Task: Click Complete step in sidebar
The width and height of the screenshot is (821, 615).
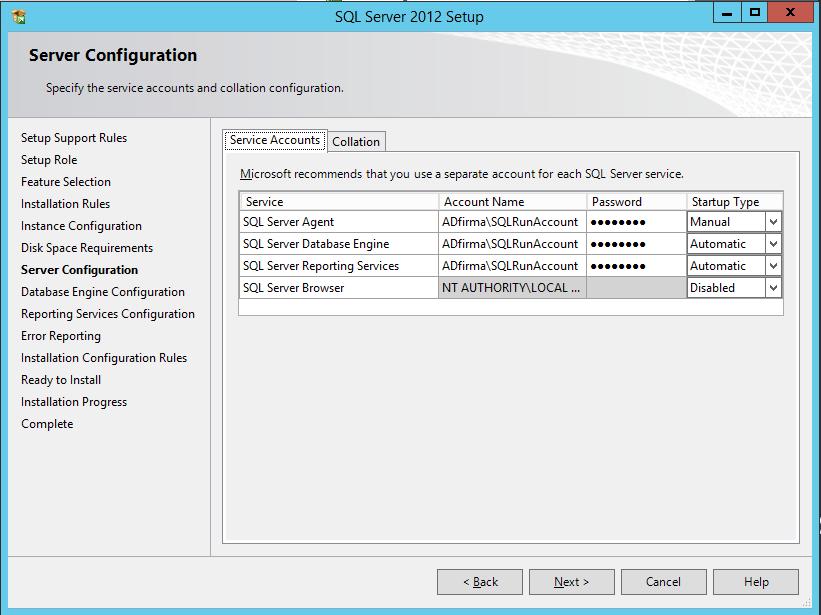Action: (x=47, y=423)
